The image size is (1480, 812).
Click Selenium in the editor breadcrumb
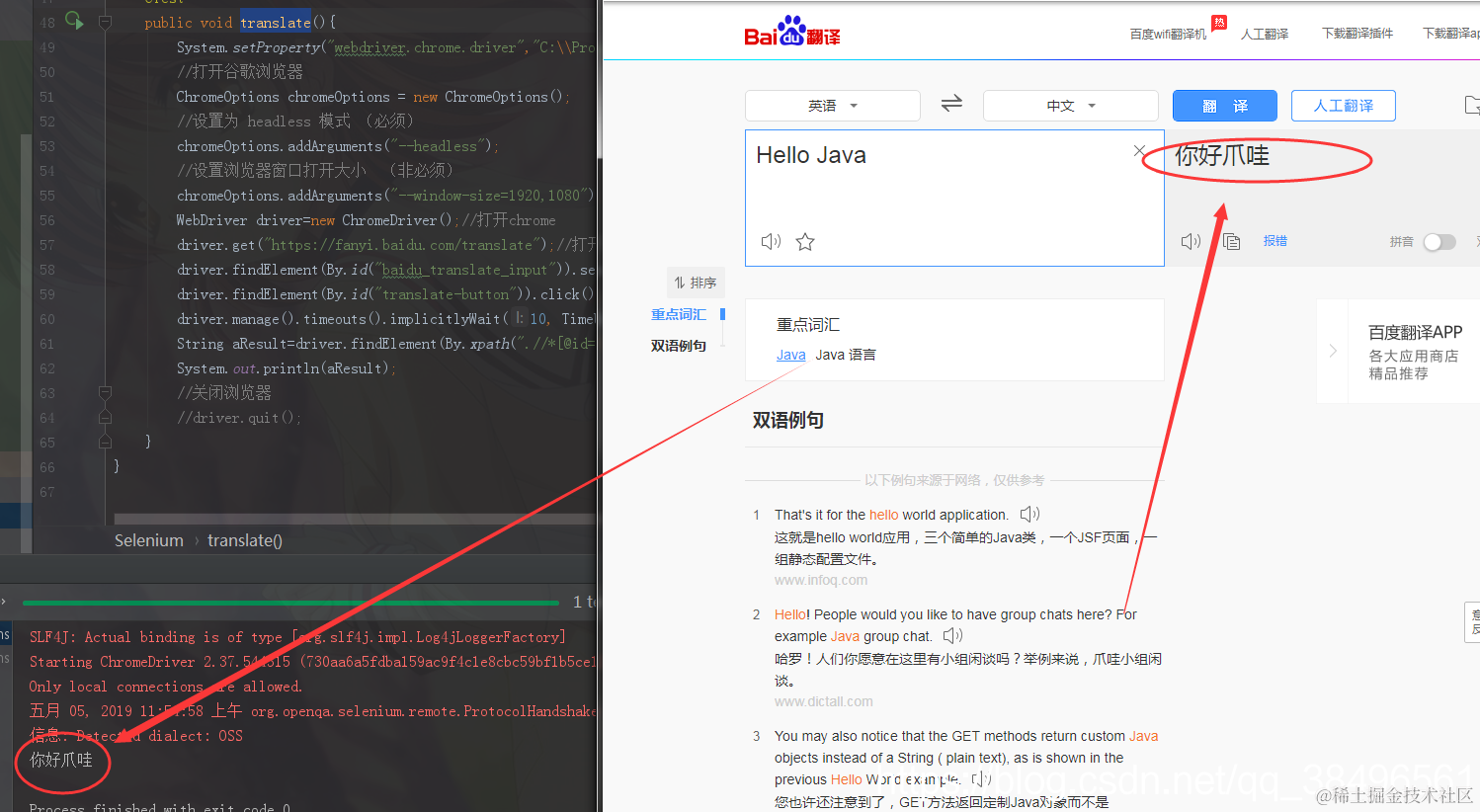149,540
